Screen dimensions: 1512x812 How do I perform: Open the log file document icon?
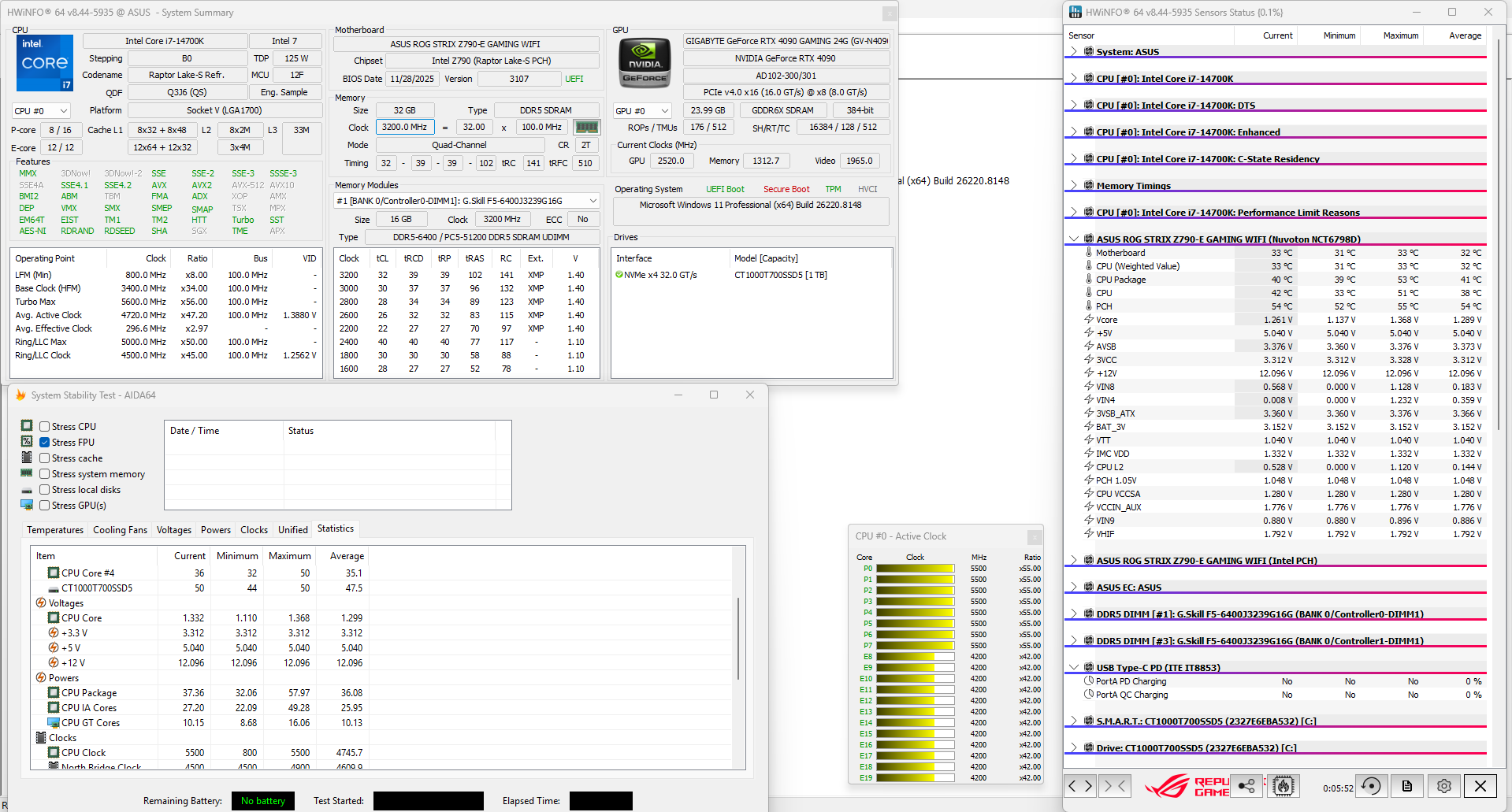click(x=1407, y=786)
